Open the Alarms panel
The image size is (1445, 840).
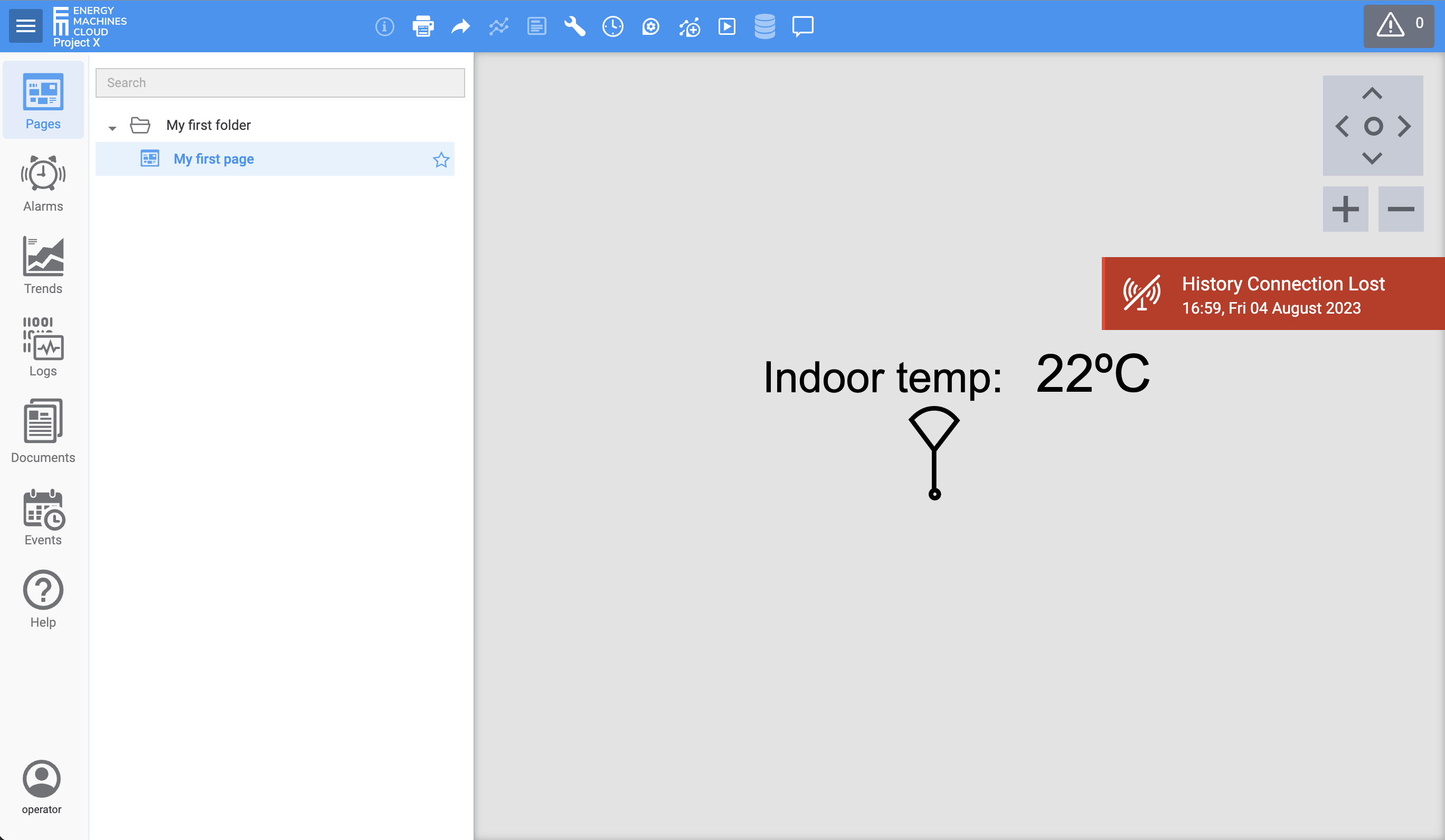(43, 185)
